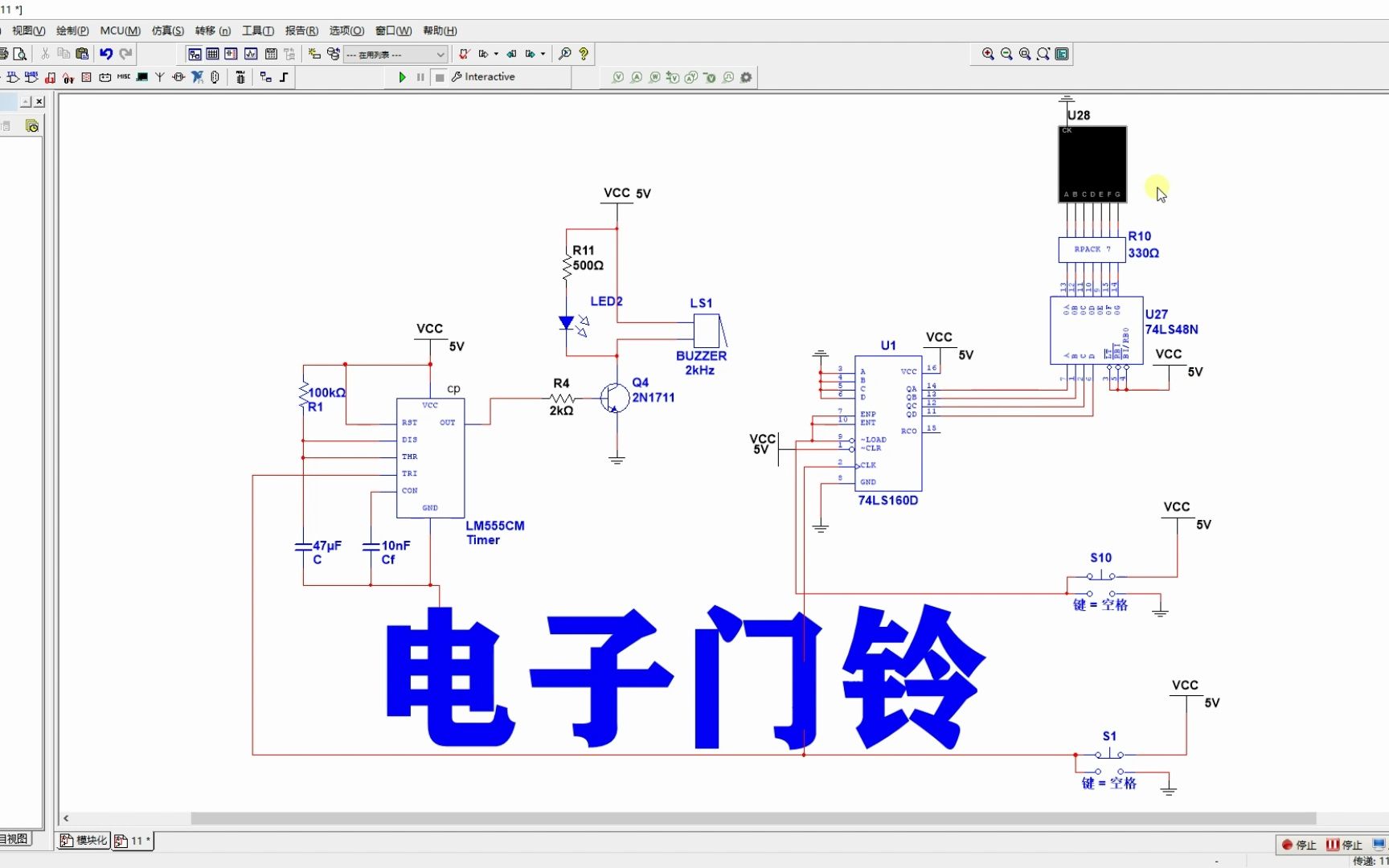Expand the first transfer icon's dropdown arrow
1389x868 pixels.
pyautogui.click(x=496, y=54)
